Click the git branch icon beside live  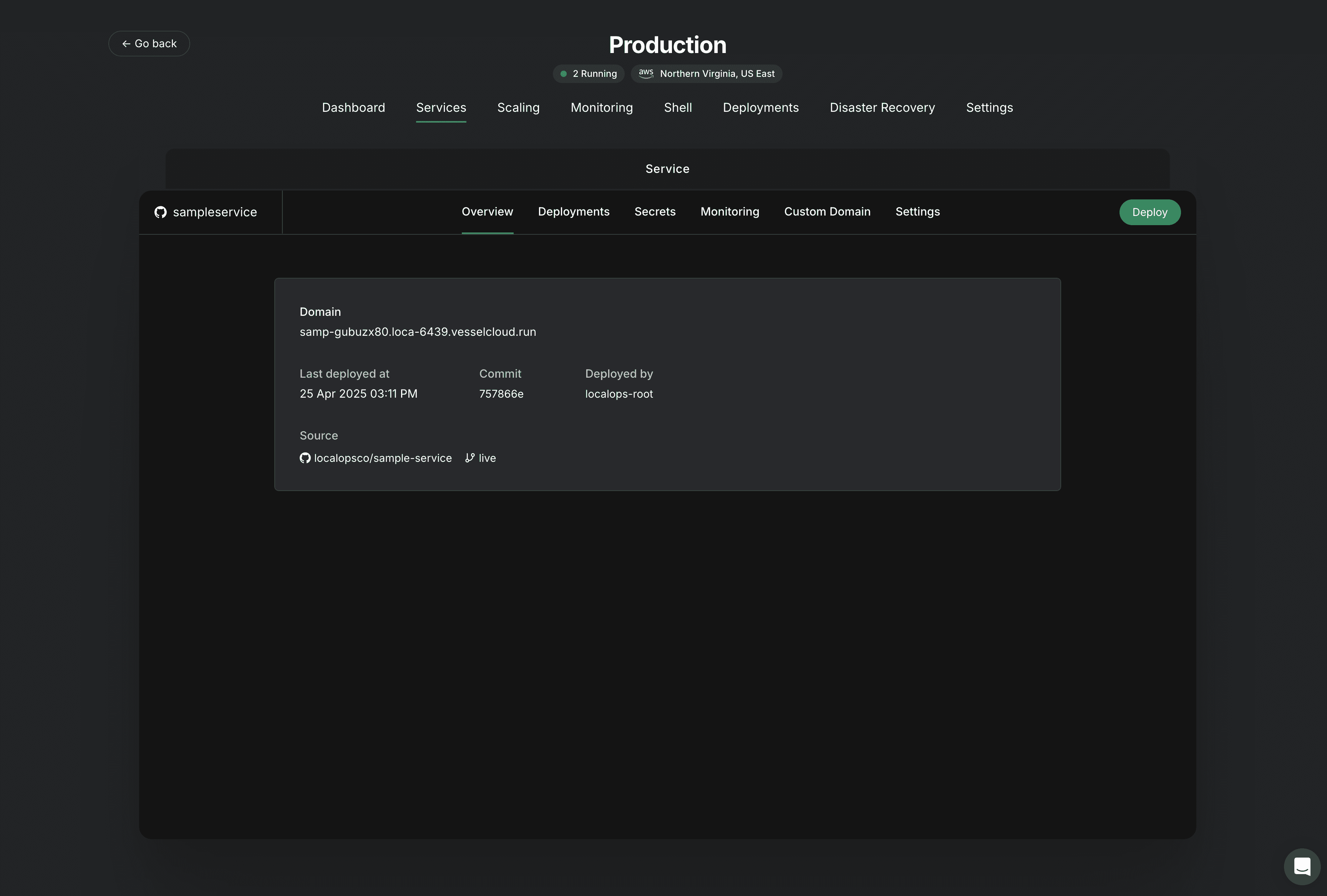469,458
